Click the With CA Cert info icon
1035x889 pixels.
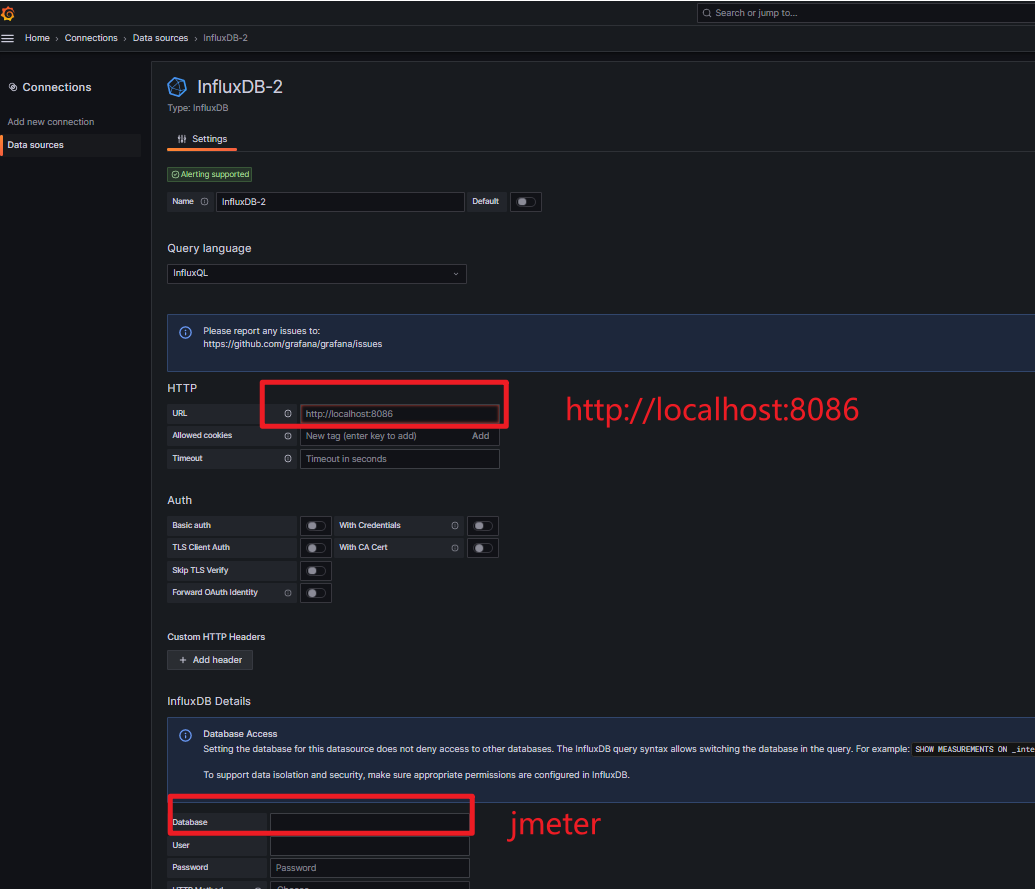pyautogui.click(x=455, y=548)
